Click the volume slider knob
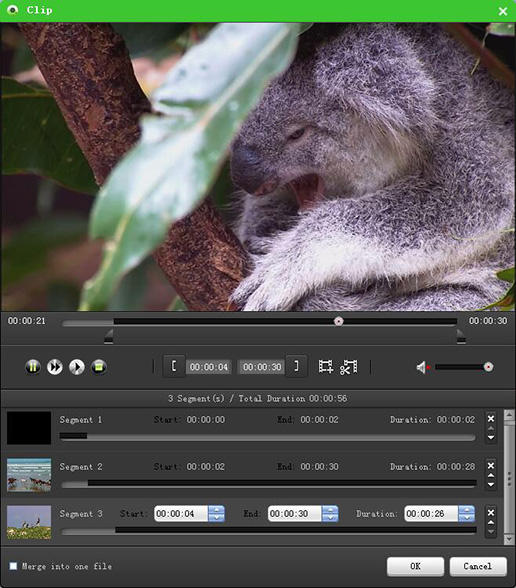 pyautogui.click(x=488, y=367)
